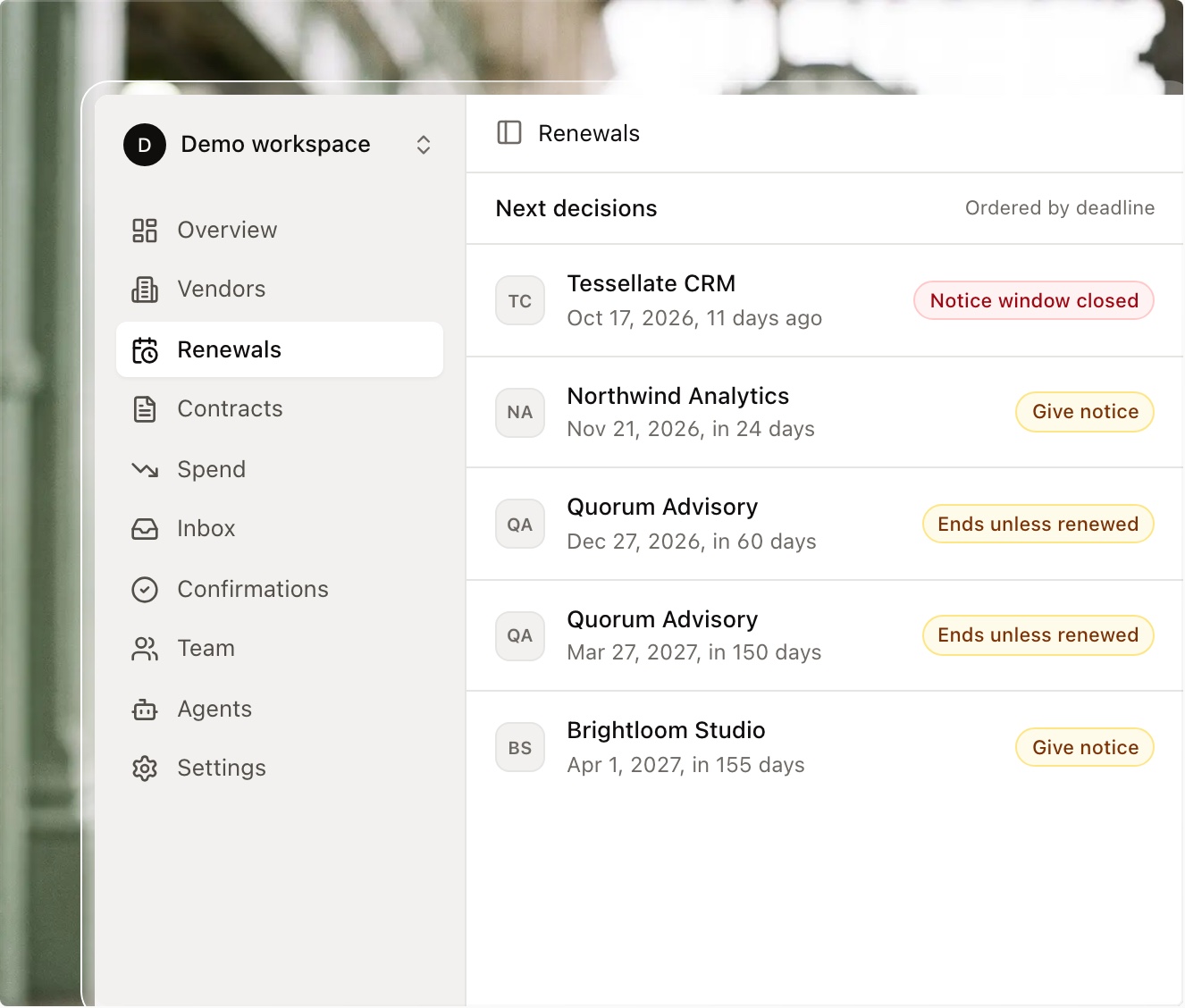Click Give notice for Brightloom Studio
This screenshot has height=1008, width=1185.
click(x=1085, y=747)
